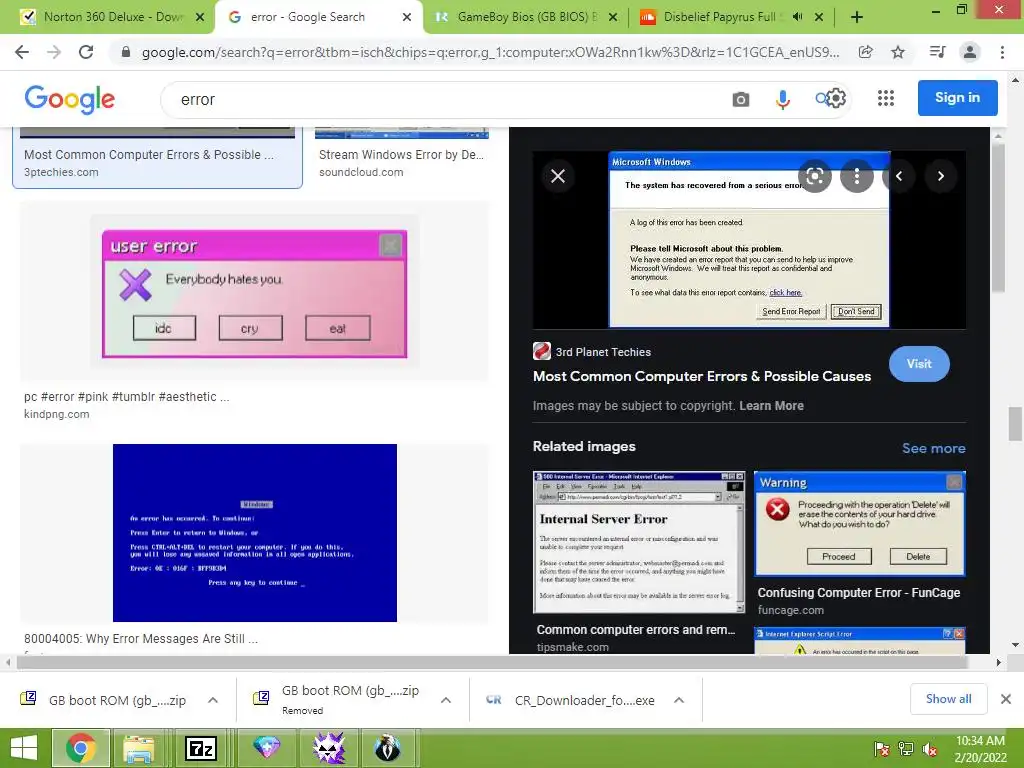The width and height of the screenshot is (1024, 768).
Task: Click the Google logo
Action: tap(70, 99)
